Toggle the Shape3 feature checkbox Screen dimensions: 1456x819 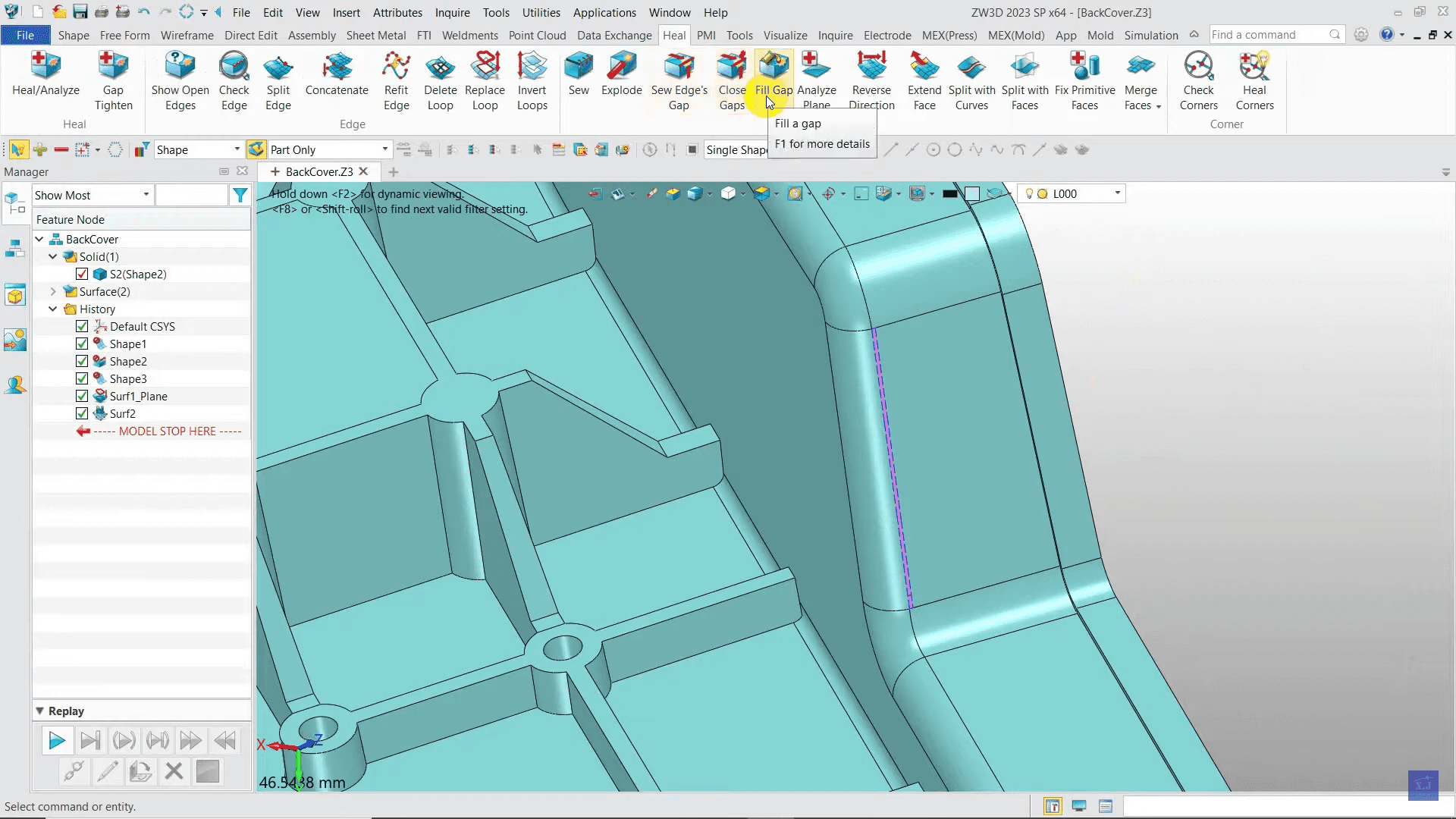tap(82, 378)
